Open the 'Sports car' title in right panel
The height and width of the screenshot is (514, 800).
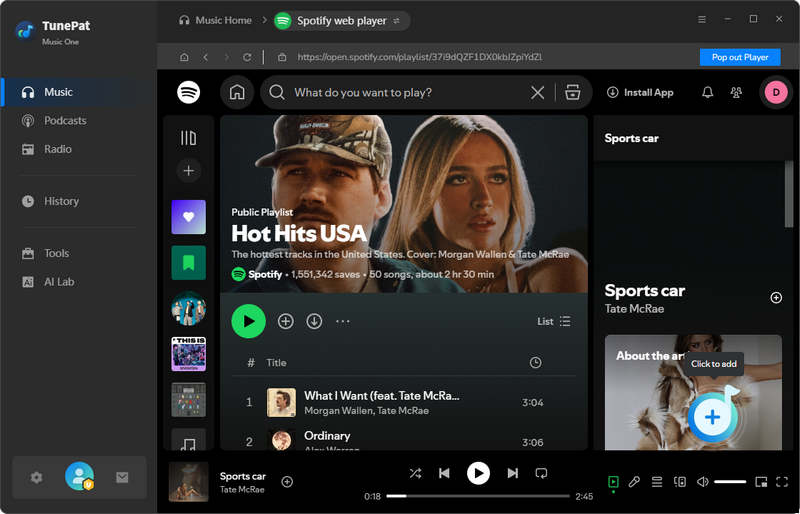pos(644,290)
